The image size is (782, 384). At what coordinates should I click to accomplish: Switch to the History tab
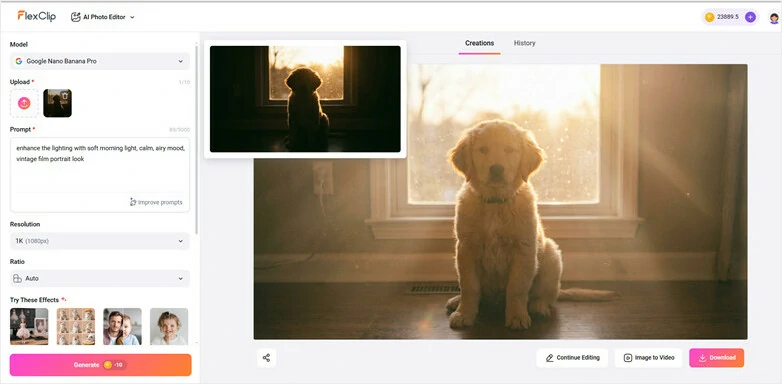525,43
